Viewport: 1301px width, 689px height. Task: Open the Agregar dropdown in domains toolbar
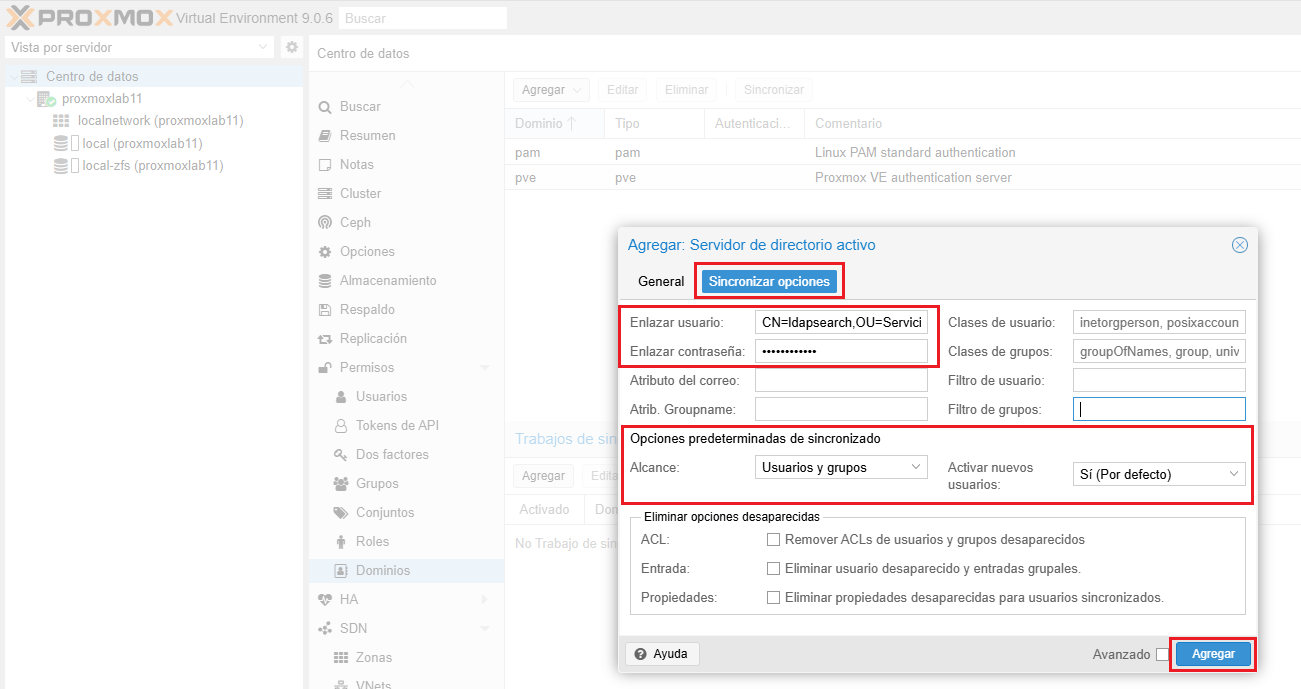pyautogui.click(x=552, y=89)
